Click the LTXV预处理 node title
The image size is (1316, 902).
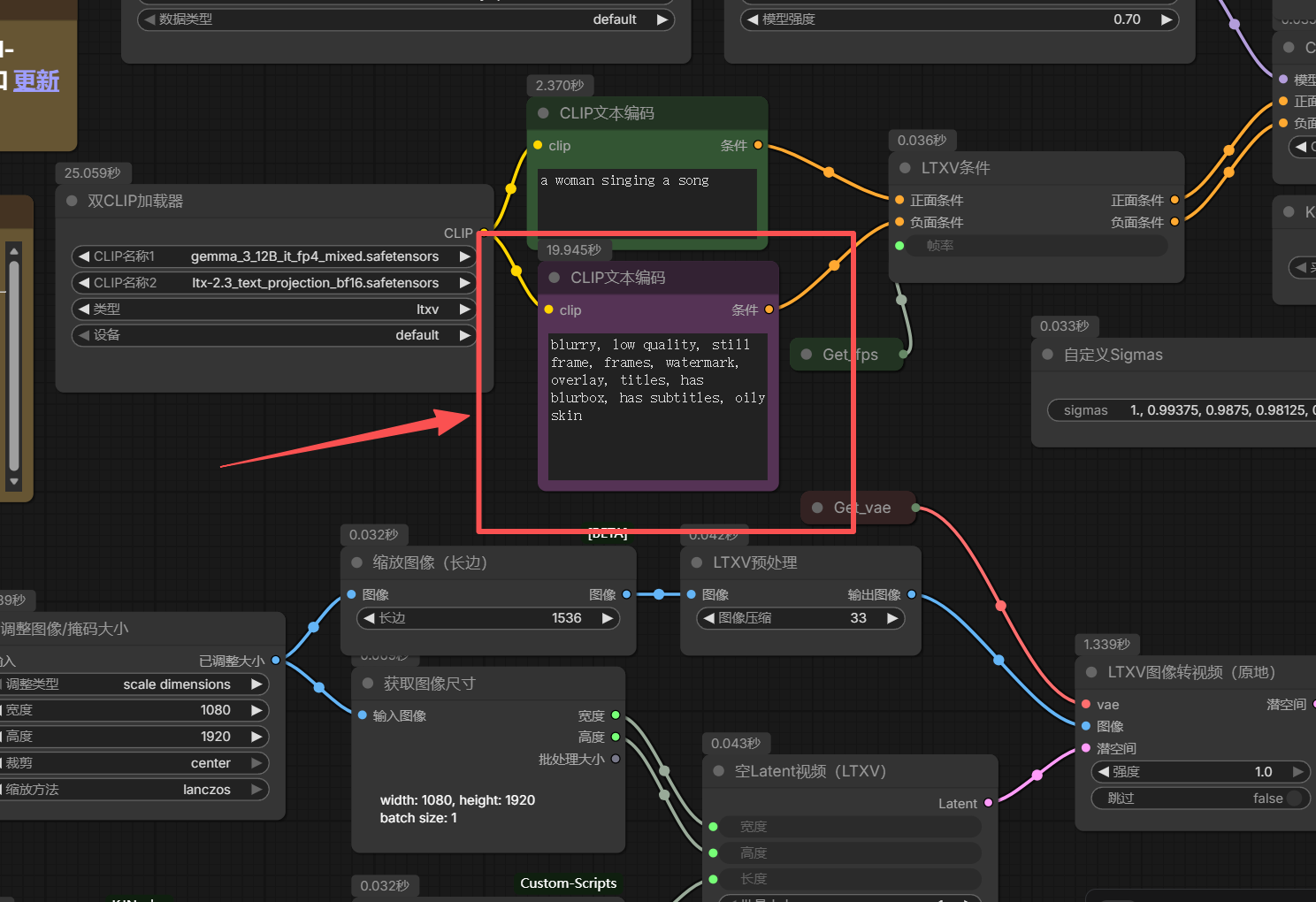[755, 562]
